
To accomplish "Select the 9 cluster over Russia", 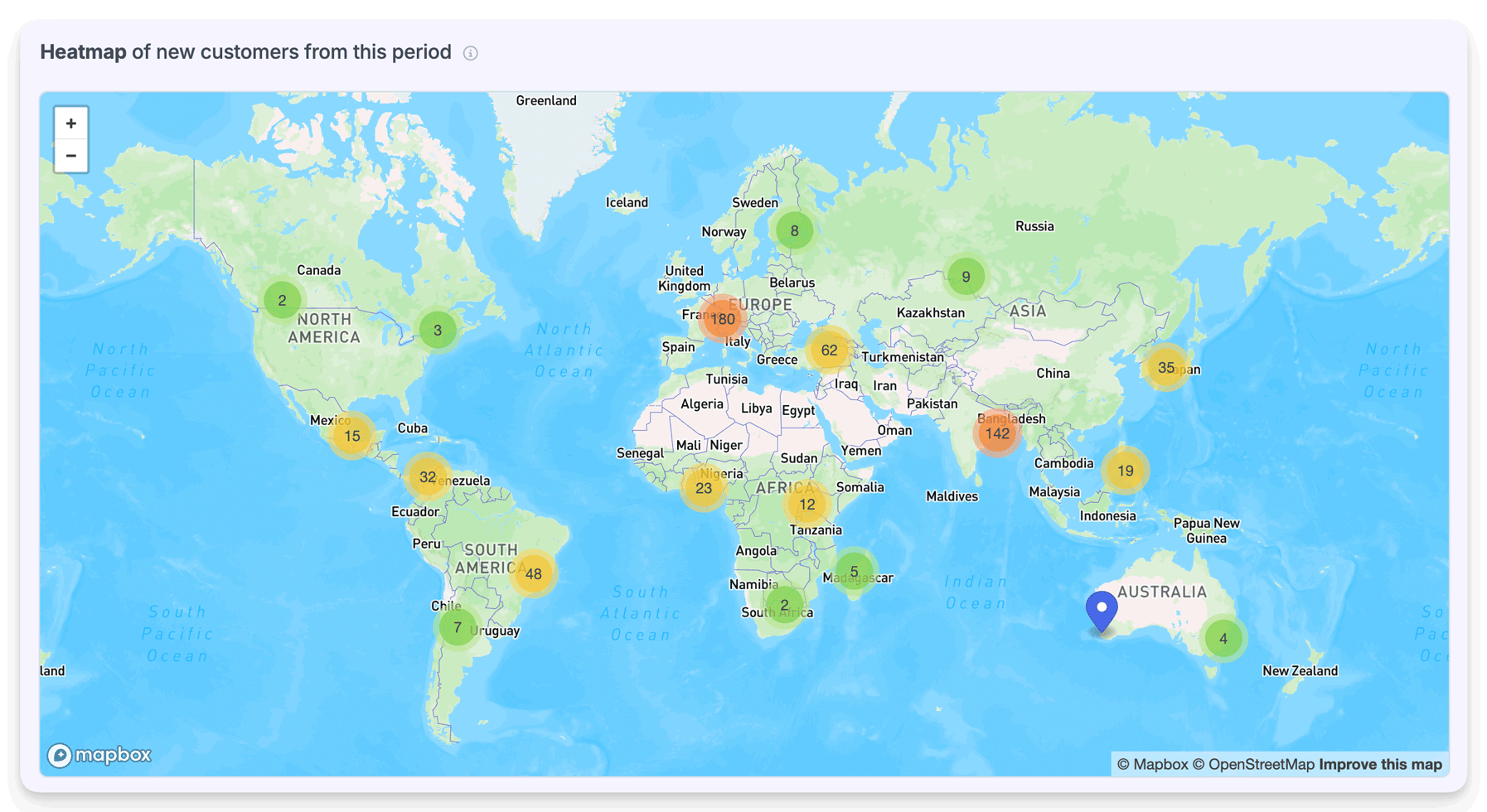I will tap(966, 277).
